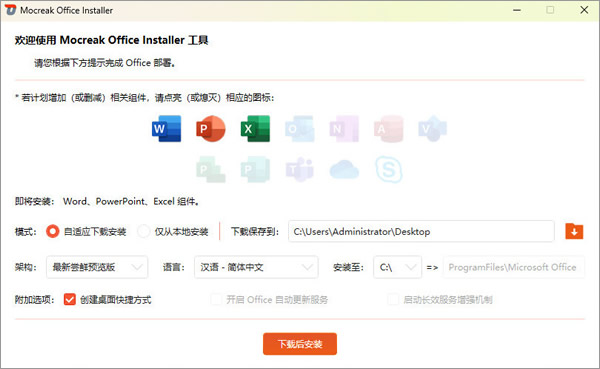This screenshot has height=369, width=600.
Task: Click the ProgramFiles\Microsoft Office path field
Action: 514,267
